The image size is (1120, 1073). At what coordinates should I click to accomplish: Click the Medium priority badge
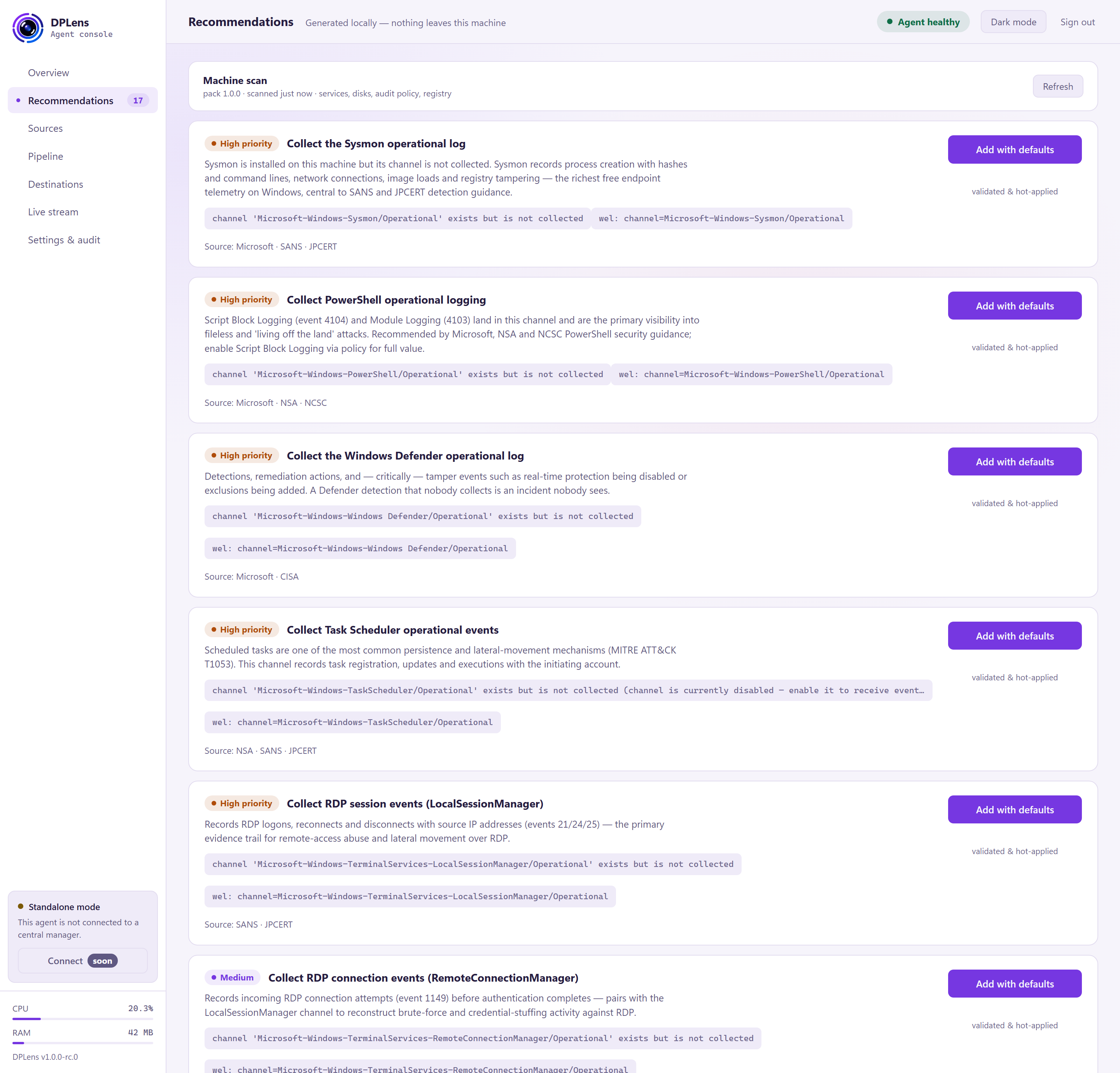(x=233, y=978)
